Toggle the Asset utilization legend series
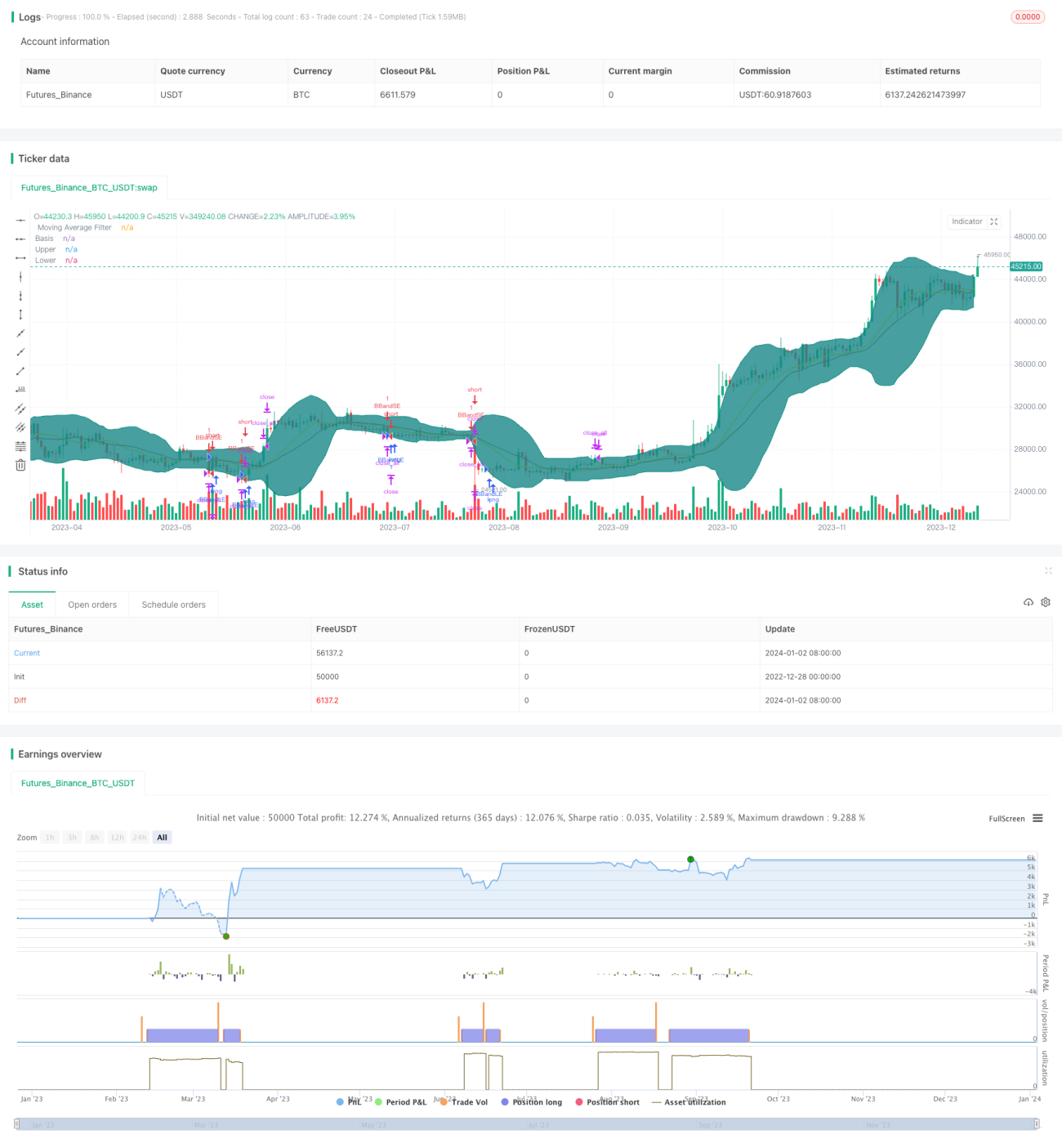The width and height of the screenshot is (1062, 1148). pyautogui.click(x=689, y=1102)
